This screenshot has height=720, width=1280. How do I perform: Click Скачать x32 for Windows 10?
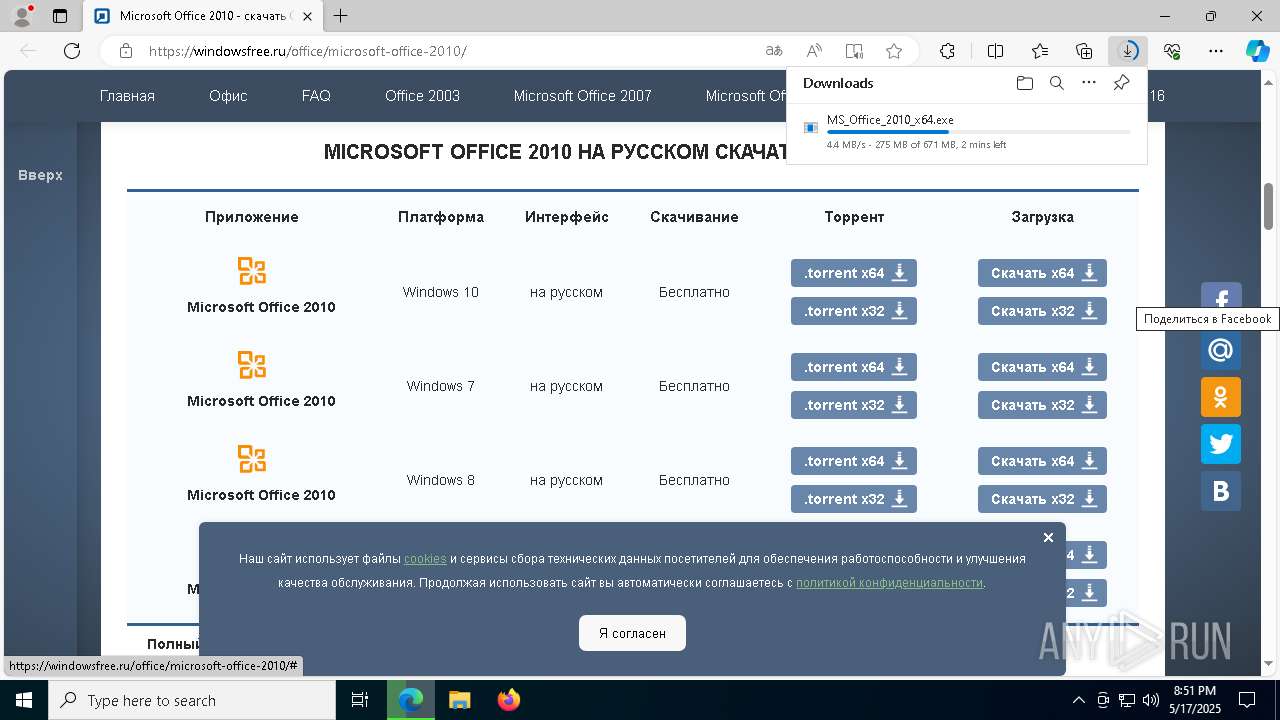[1042, 311]
